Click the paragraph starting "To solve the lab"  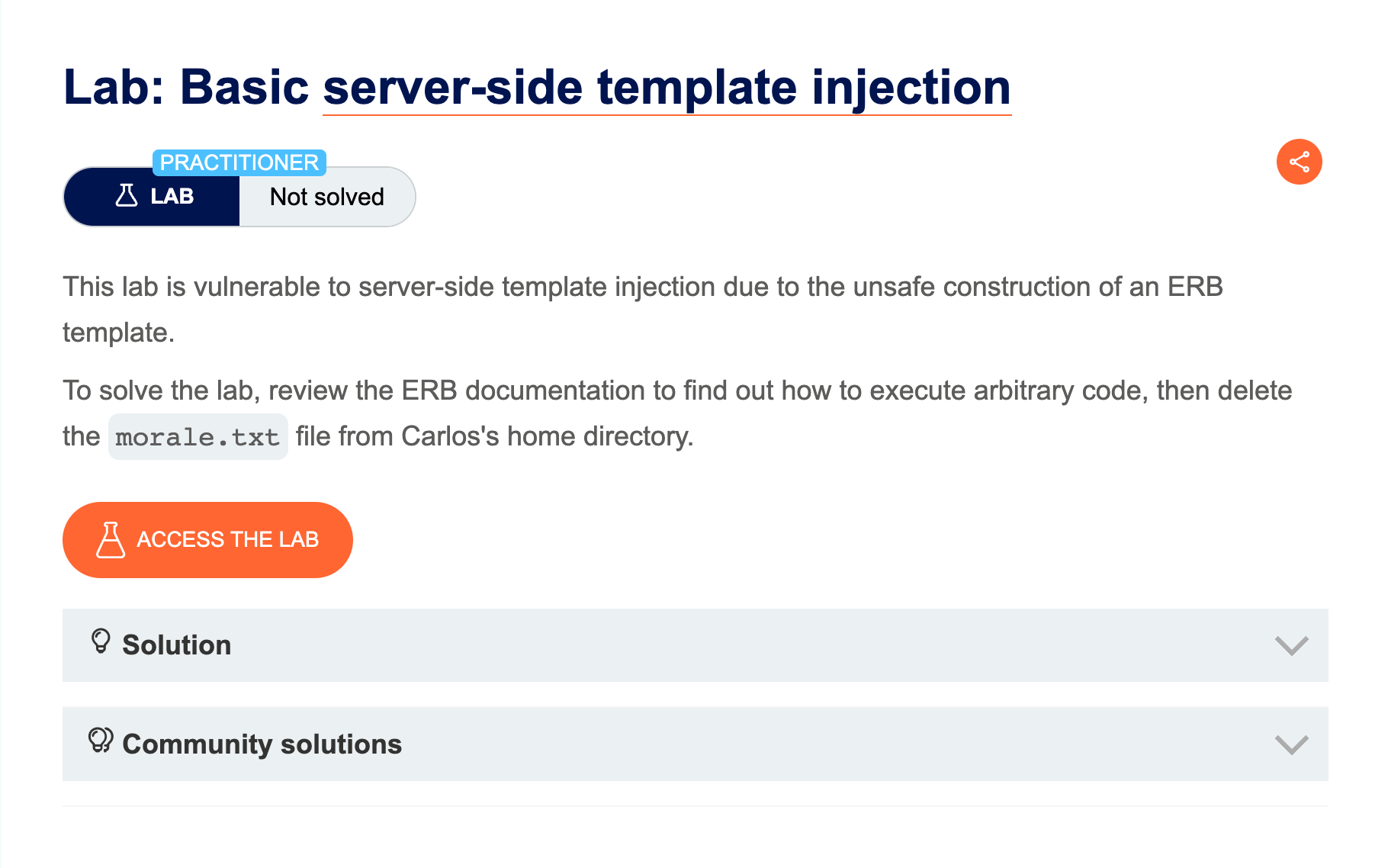(x=677, y=391)
